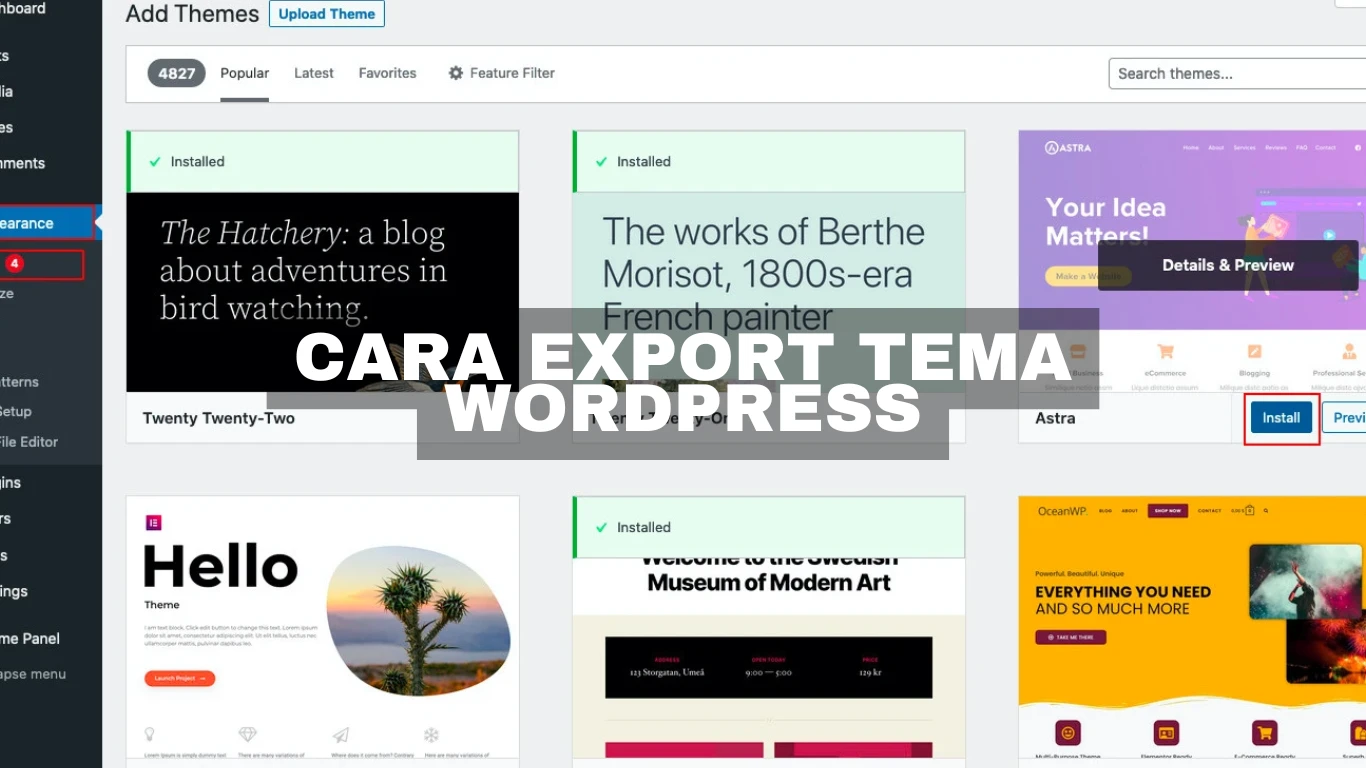Click Collapse menu in the sidebar
Viewport: 1366px width, 768px height.
pyautogui.click(x=33, y=674)
